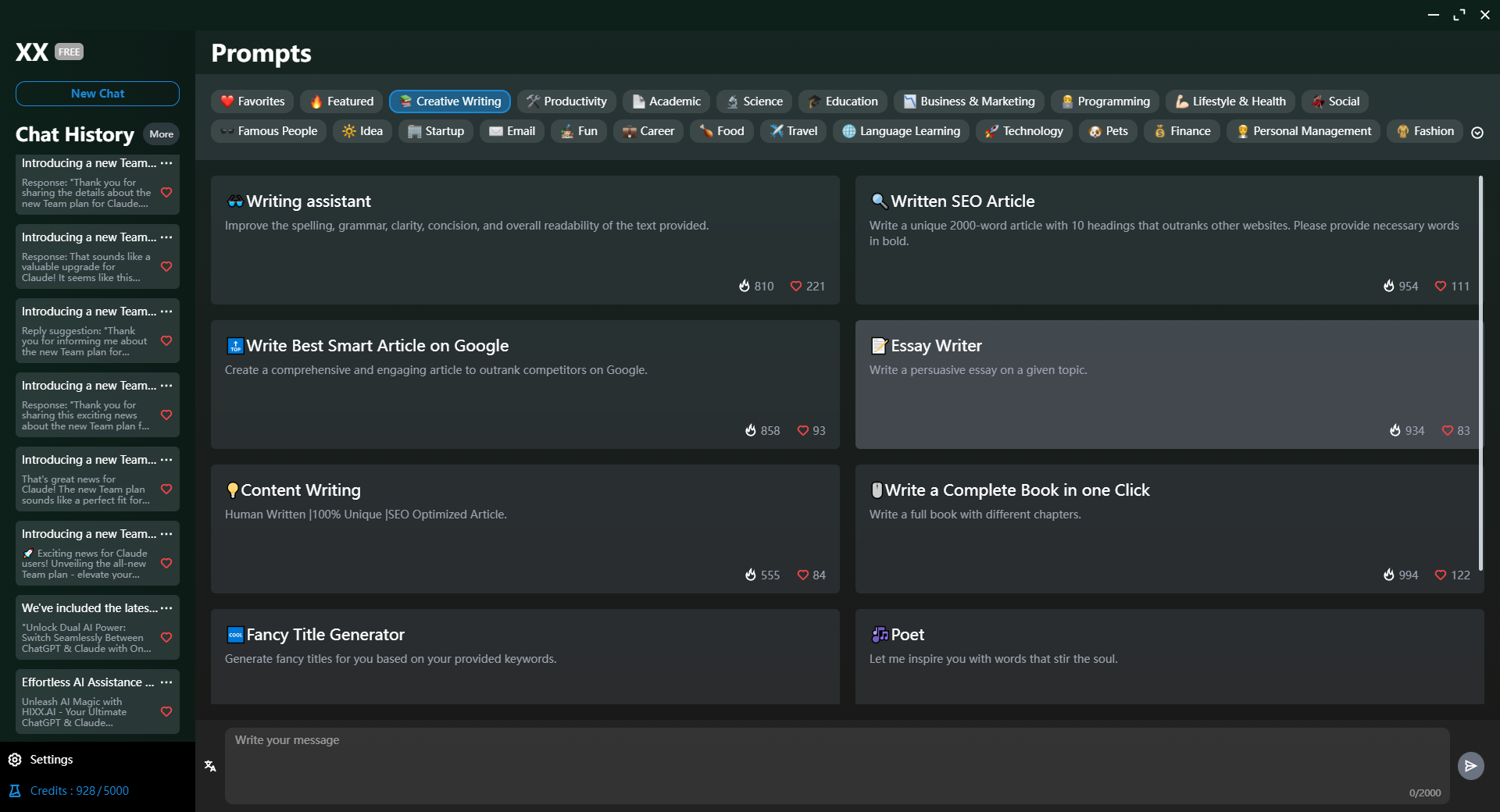Select the Technology category
Viewport: 1500px width, 812px height.
pyautogui.click(x=1024, y=131)
